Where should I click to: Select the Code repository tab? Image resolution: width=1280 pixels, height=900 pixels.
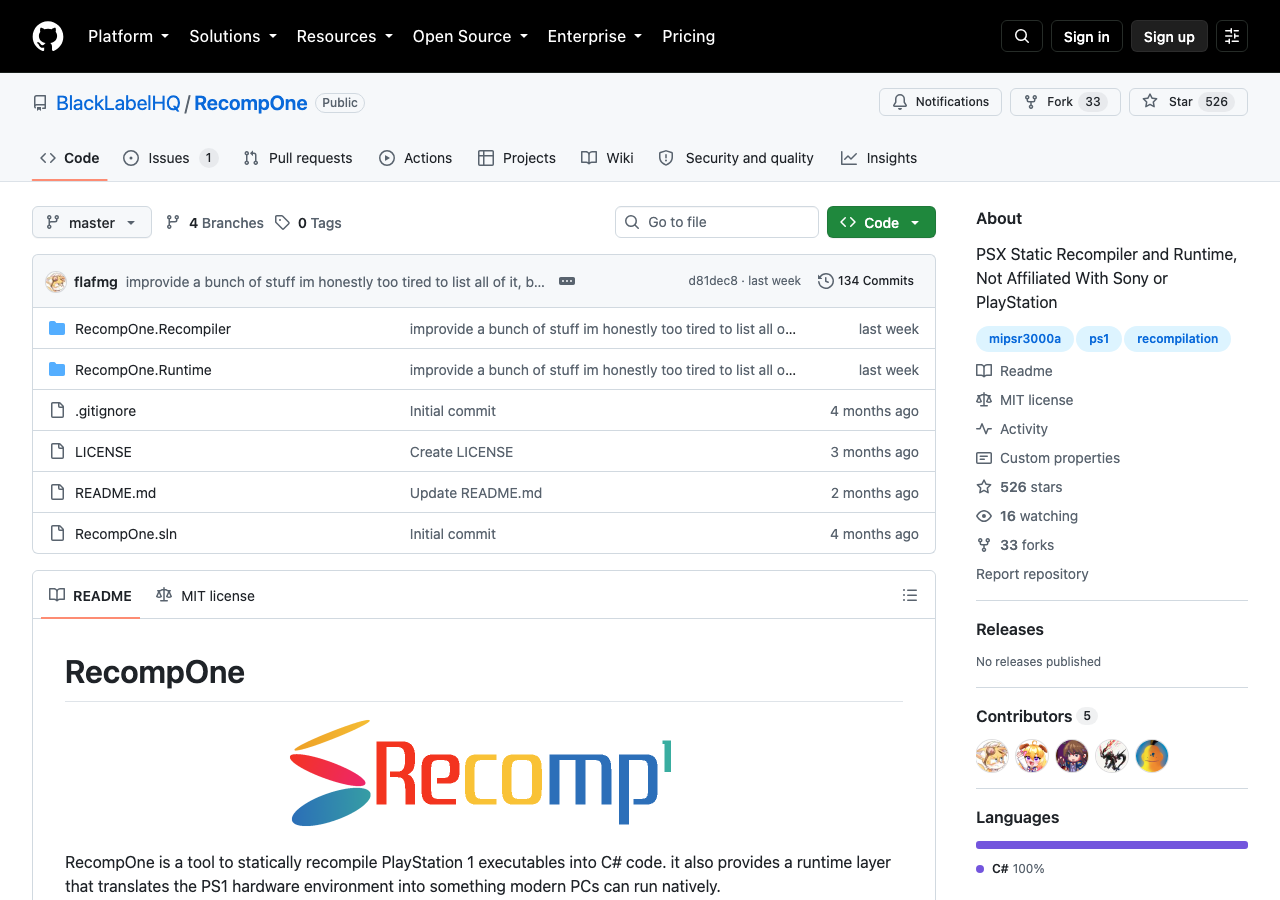pyautogui.click(x=70, y=158)
